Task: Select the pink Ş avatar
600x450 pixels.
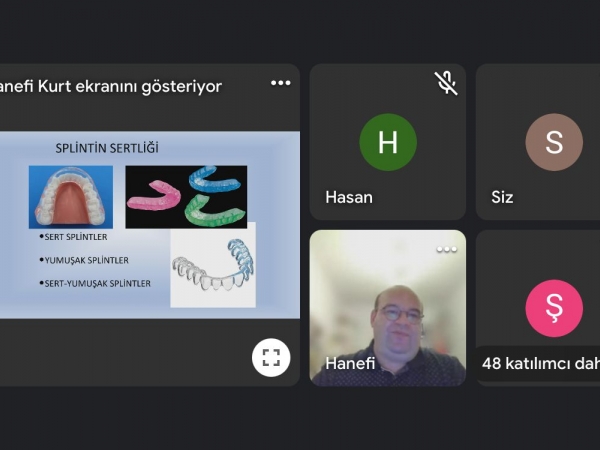Action: coord(554,308)
